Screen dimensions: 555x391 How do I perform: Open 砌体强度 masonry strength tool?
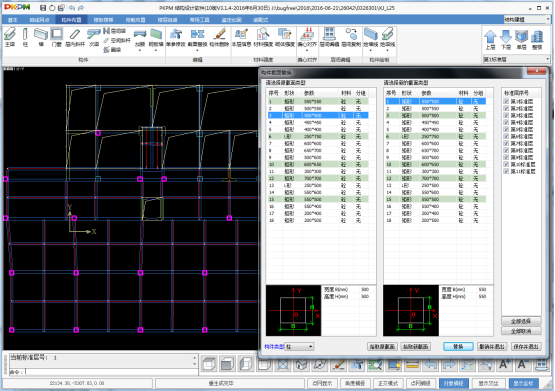point(285,37)
